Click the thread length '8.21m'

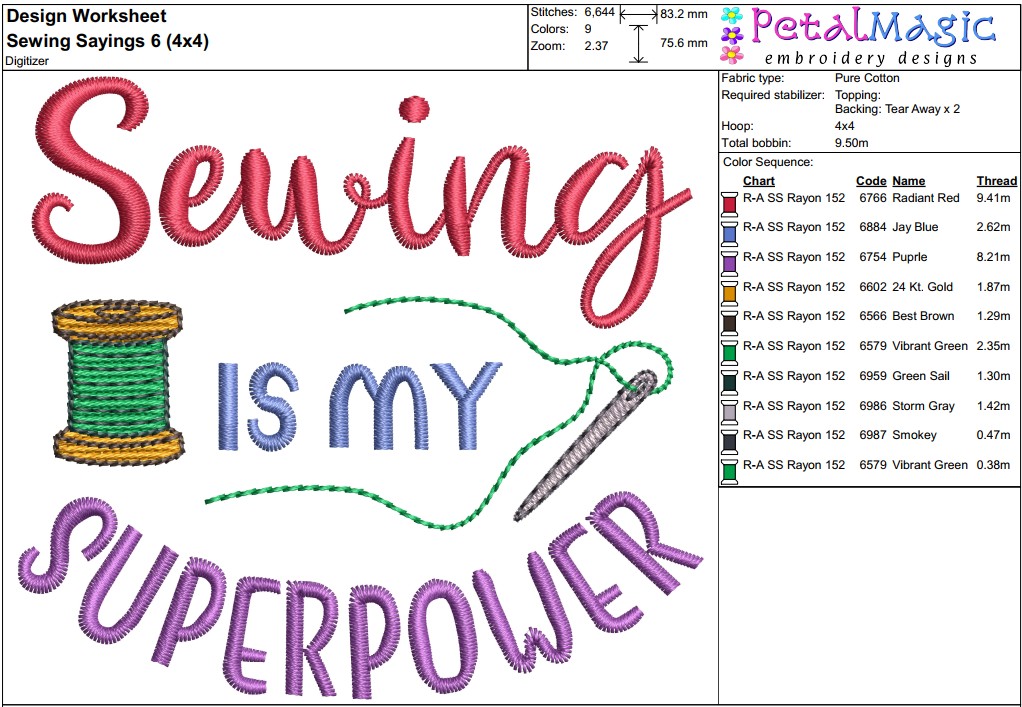[993, 257]
